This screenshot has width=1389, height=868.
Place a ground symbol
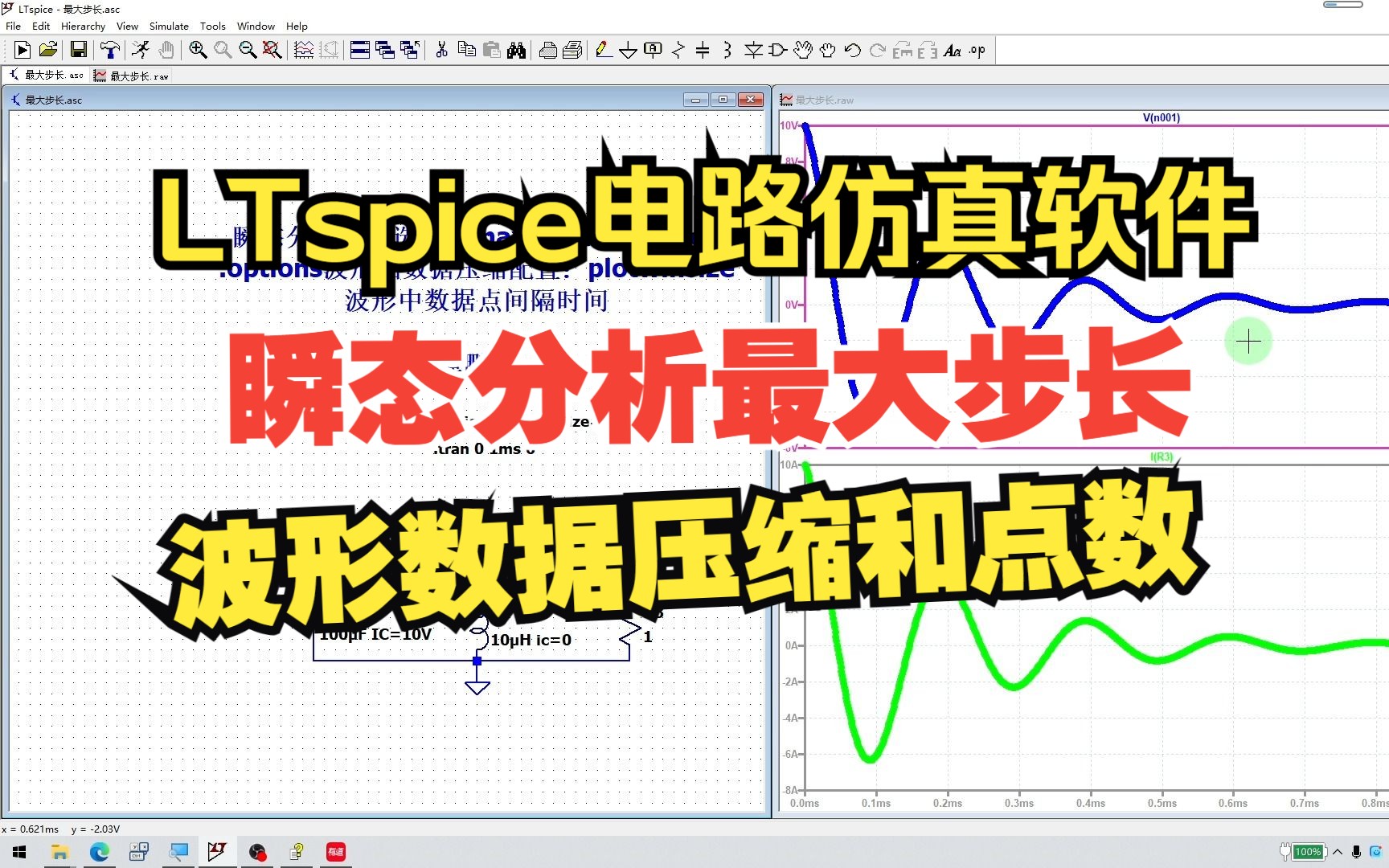tap(628, 50)
